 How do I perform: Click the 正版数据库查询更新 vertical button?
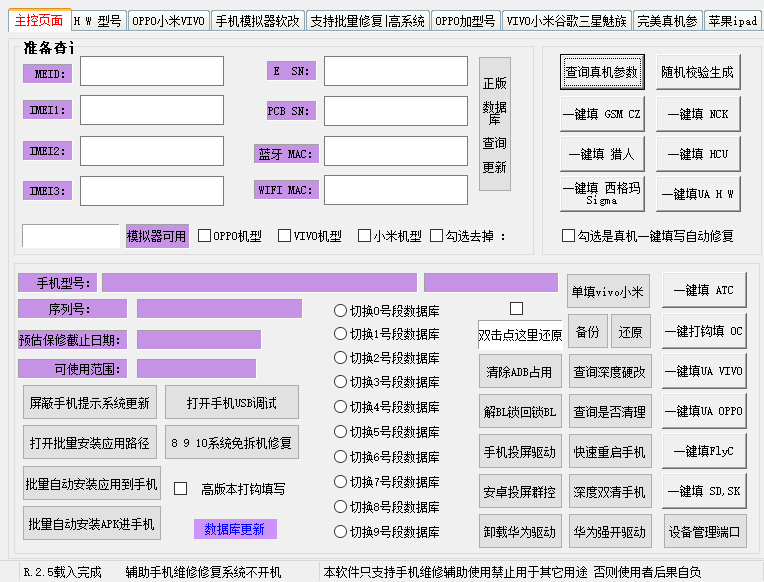pos(495,124)
